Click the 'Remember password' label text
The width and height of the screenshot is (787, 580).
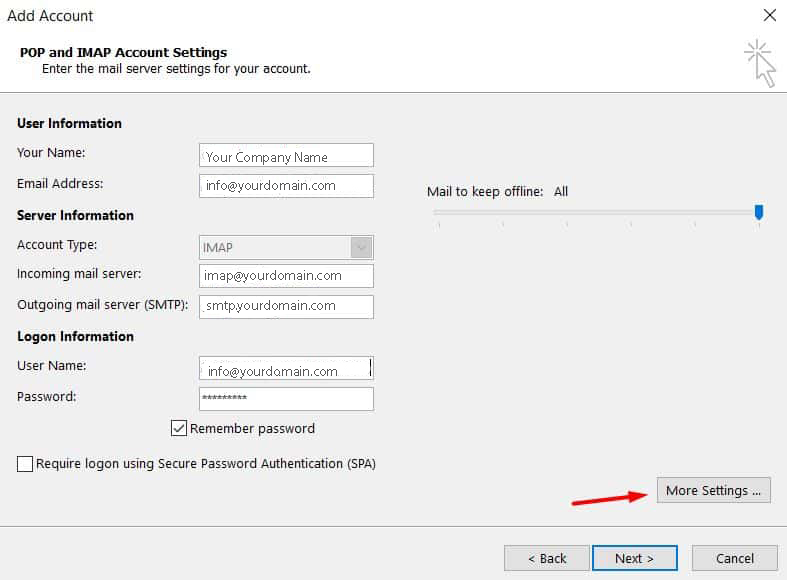point(252,428)
